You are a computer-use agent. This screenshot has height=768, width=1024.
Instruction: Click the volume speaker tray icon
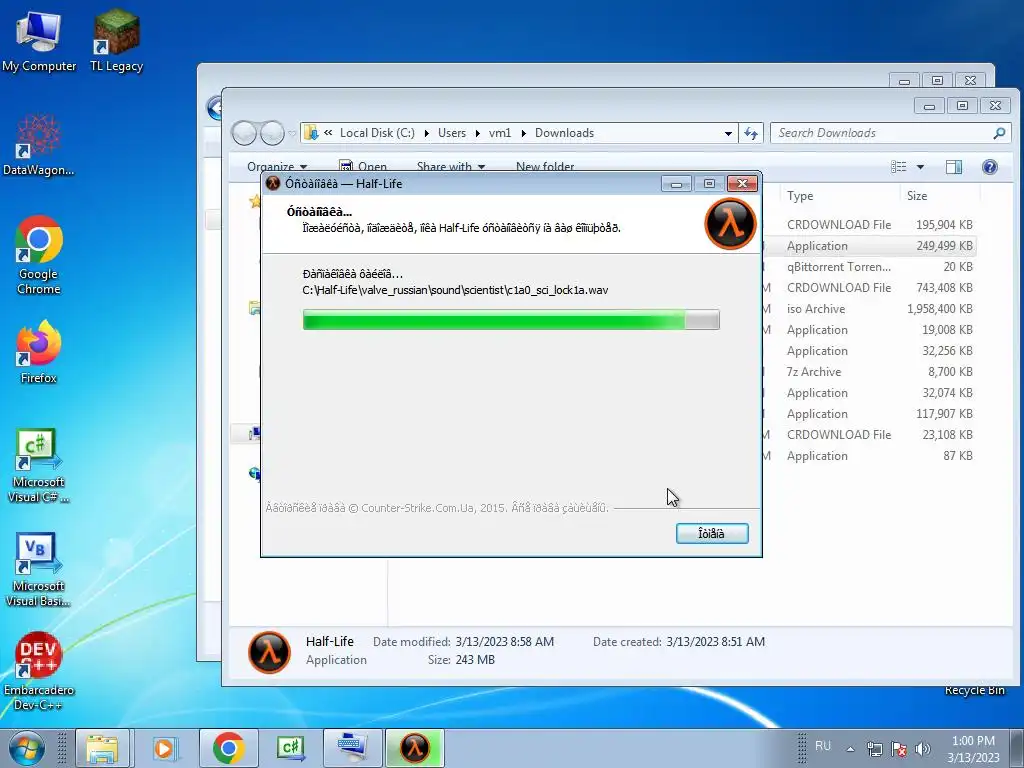(x=922, y=749)
